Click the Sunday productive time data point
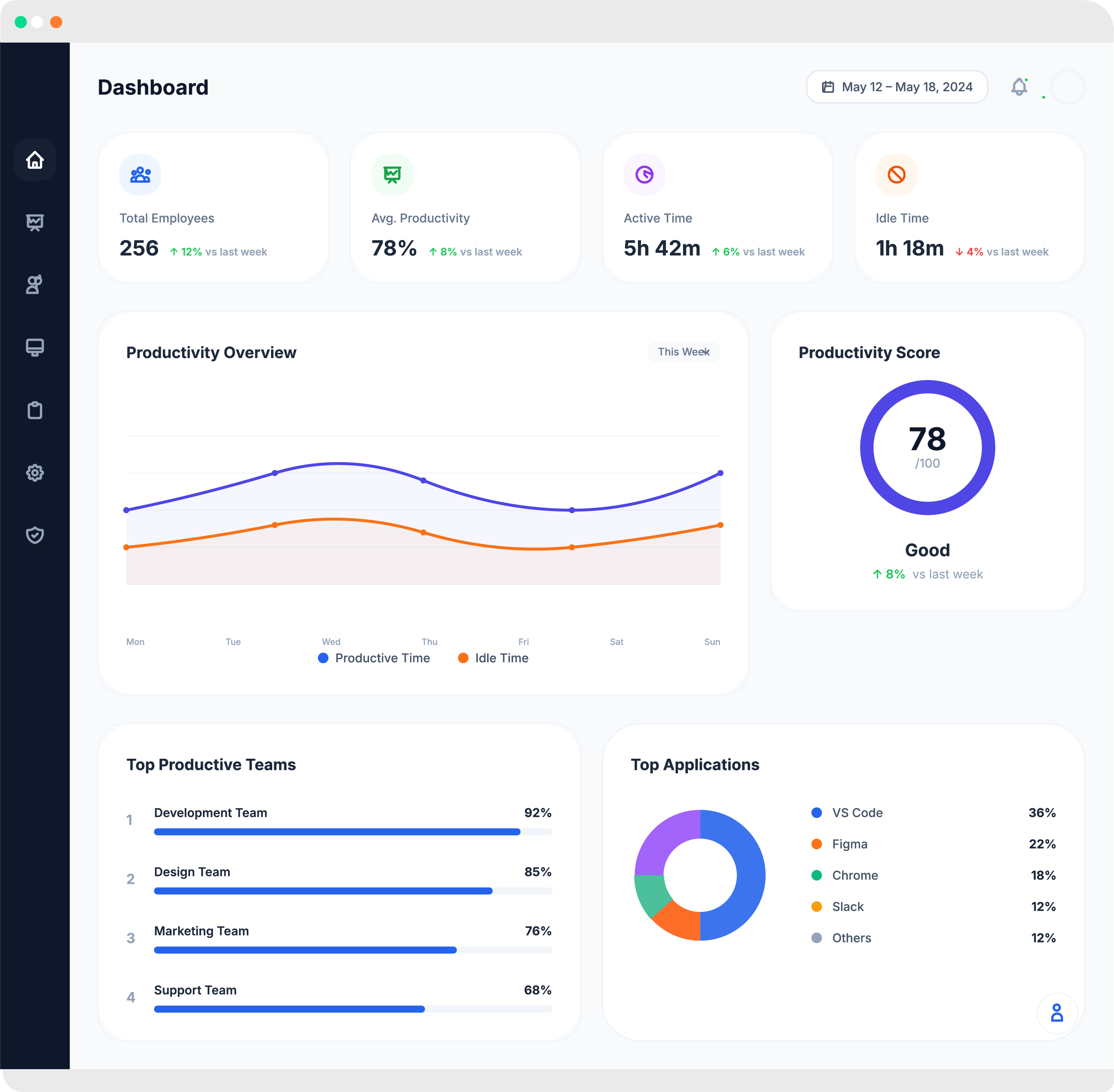1114x1092 pixels. 721,473
